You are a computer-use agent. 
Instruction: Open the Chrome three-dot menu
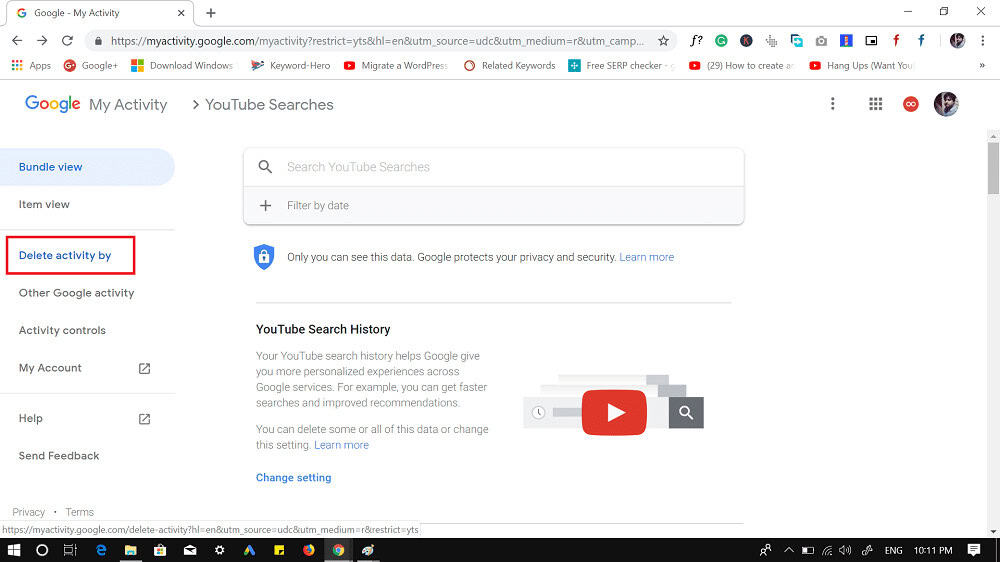pyautogui.click(x=983, y=41)
